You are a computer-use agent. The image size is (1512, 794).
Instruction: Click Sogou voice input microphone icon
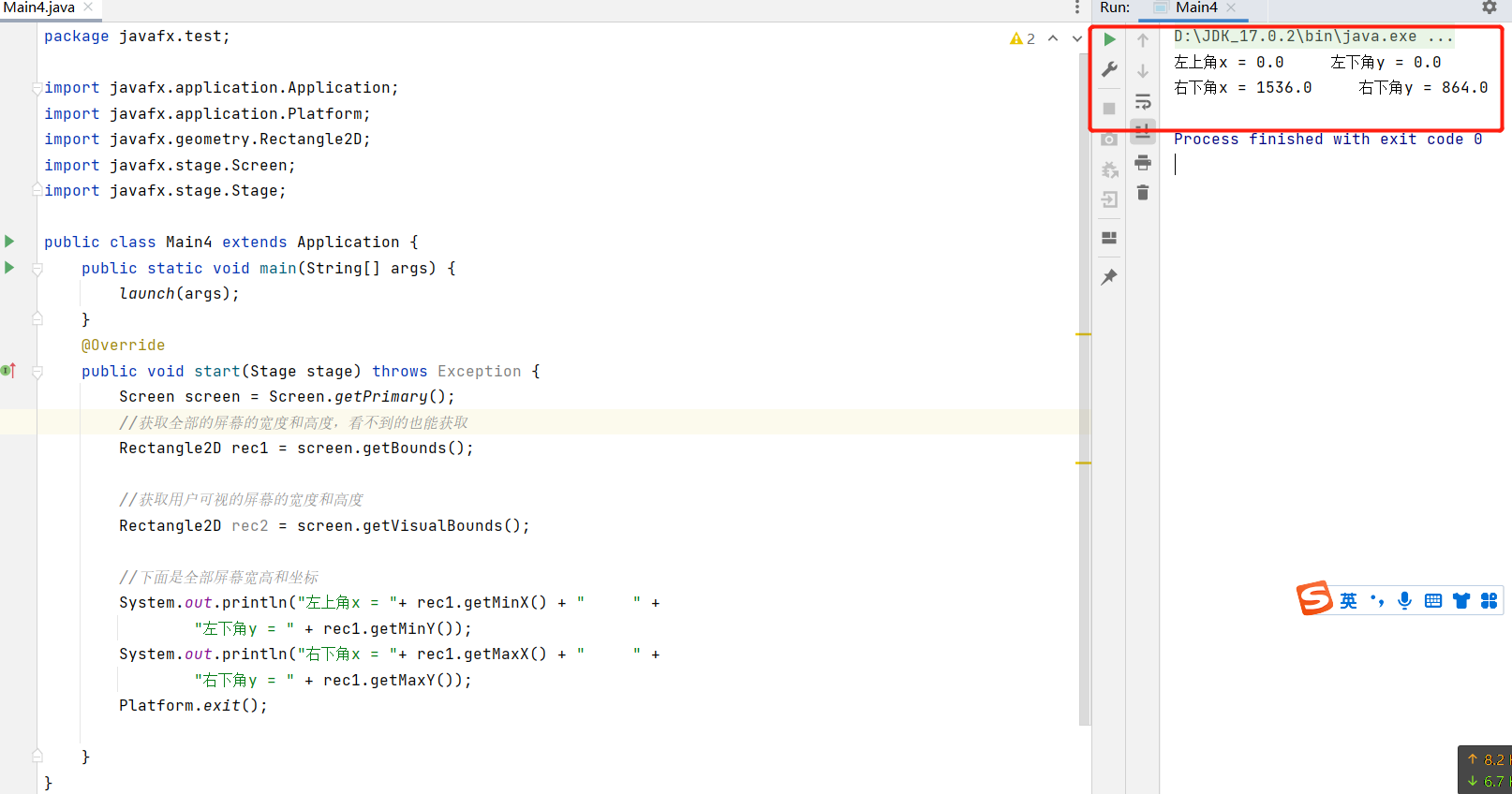click(1404, 601)
